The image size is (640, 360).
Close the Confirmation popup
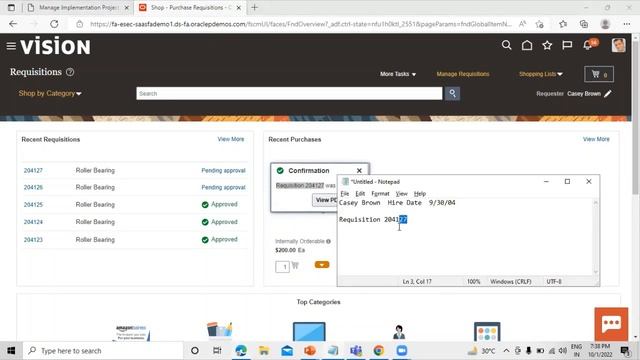click(359, 171)
